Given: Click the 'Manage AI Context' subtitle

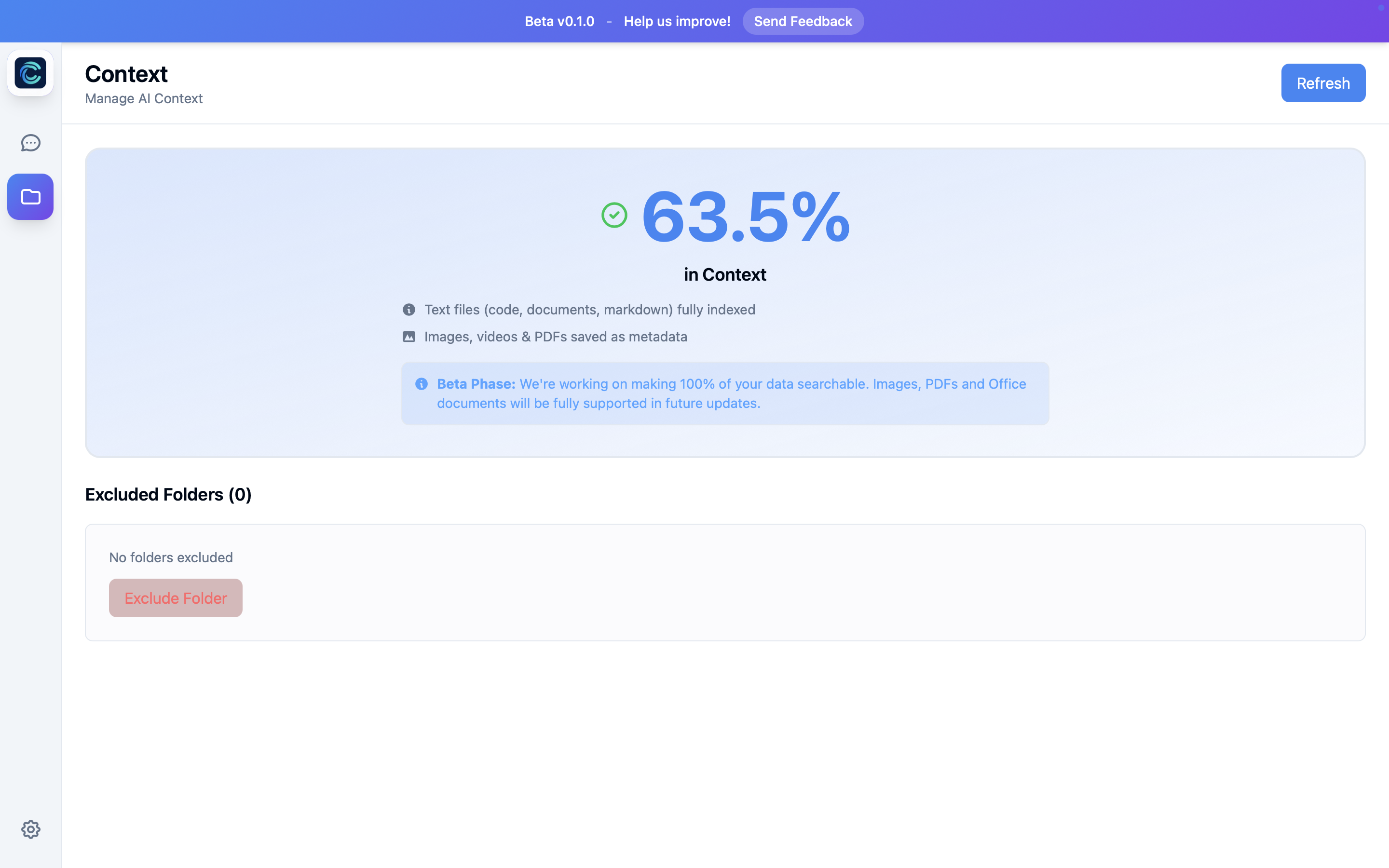Looking at the screenshot, I should (x=144, y=98).
